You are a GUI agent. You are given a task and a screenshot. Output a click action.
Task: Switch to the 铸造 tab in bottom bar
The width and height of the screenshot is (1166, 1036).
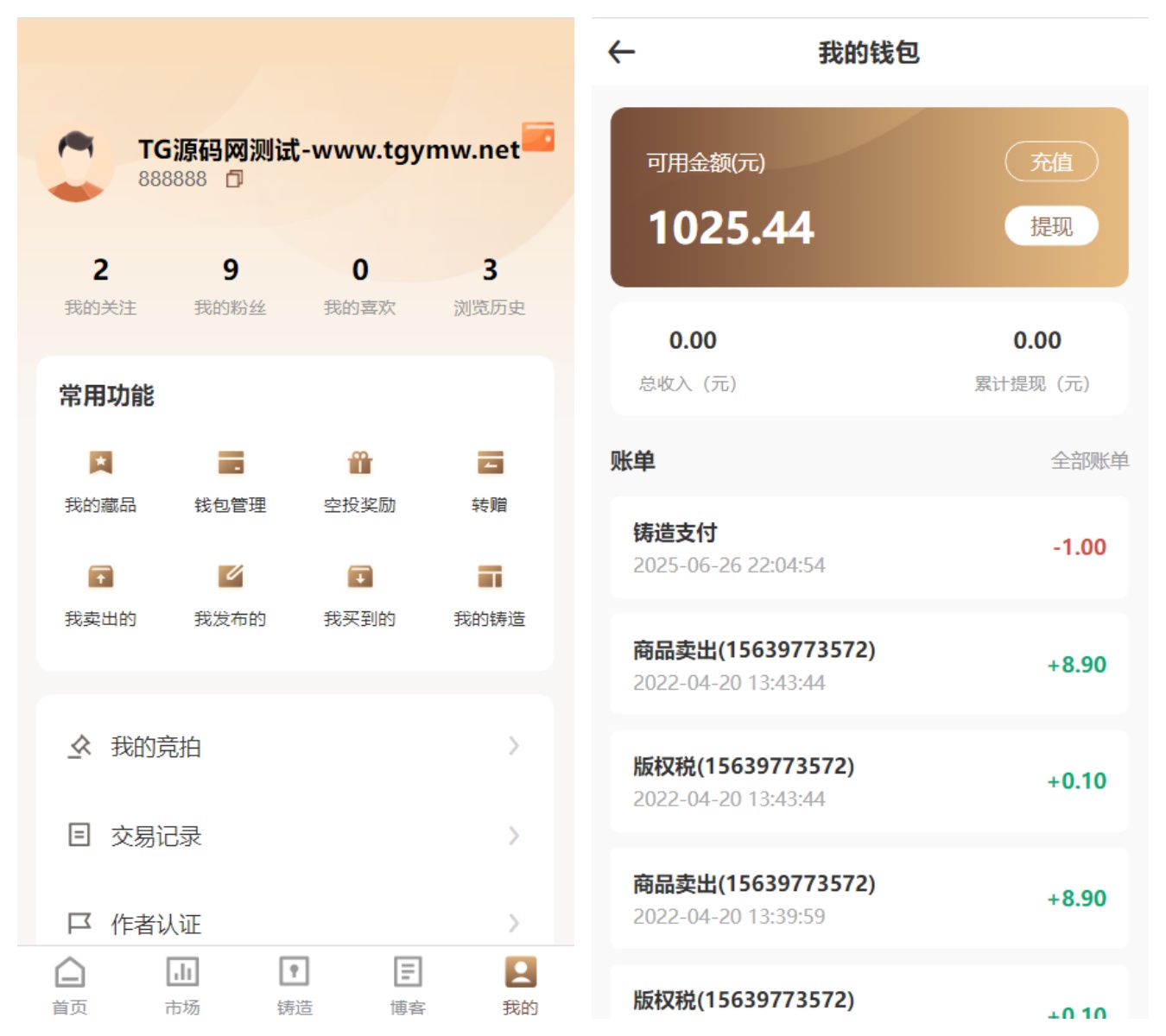(295, 984)
